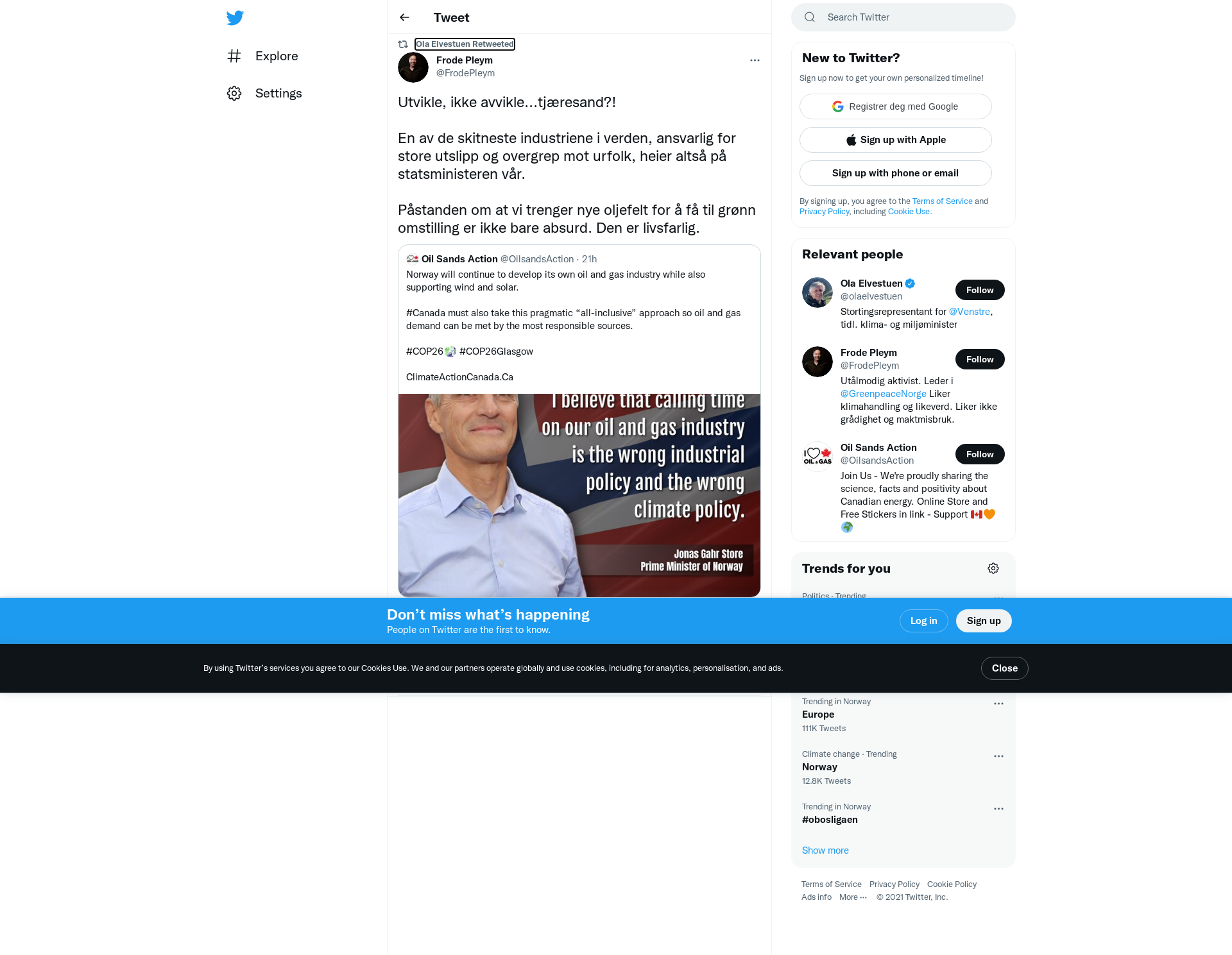Go back using the arrow icon
1232x955 pixels.
404,17
